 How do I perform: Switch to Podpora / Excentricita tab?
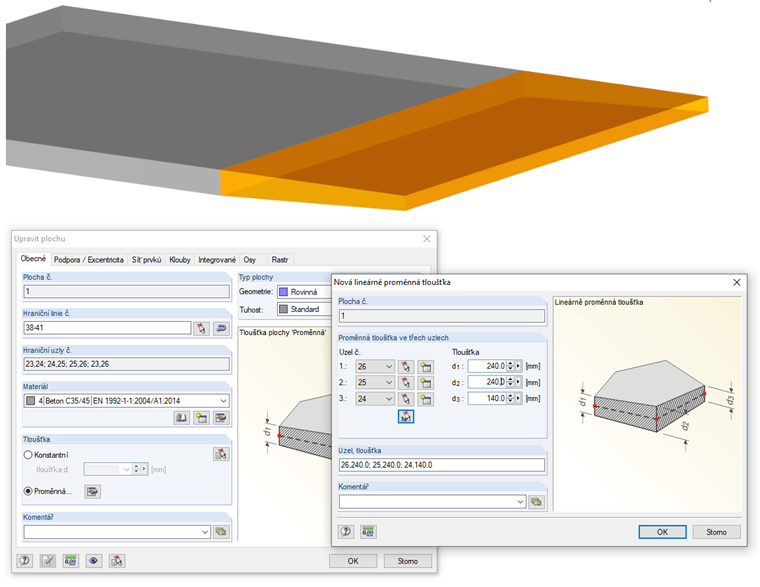pos(89,260)
